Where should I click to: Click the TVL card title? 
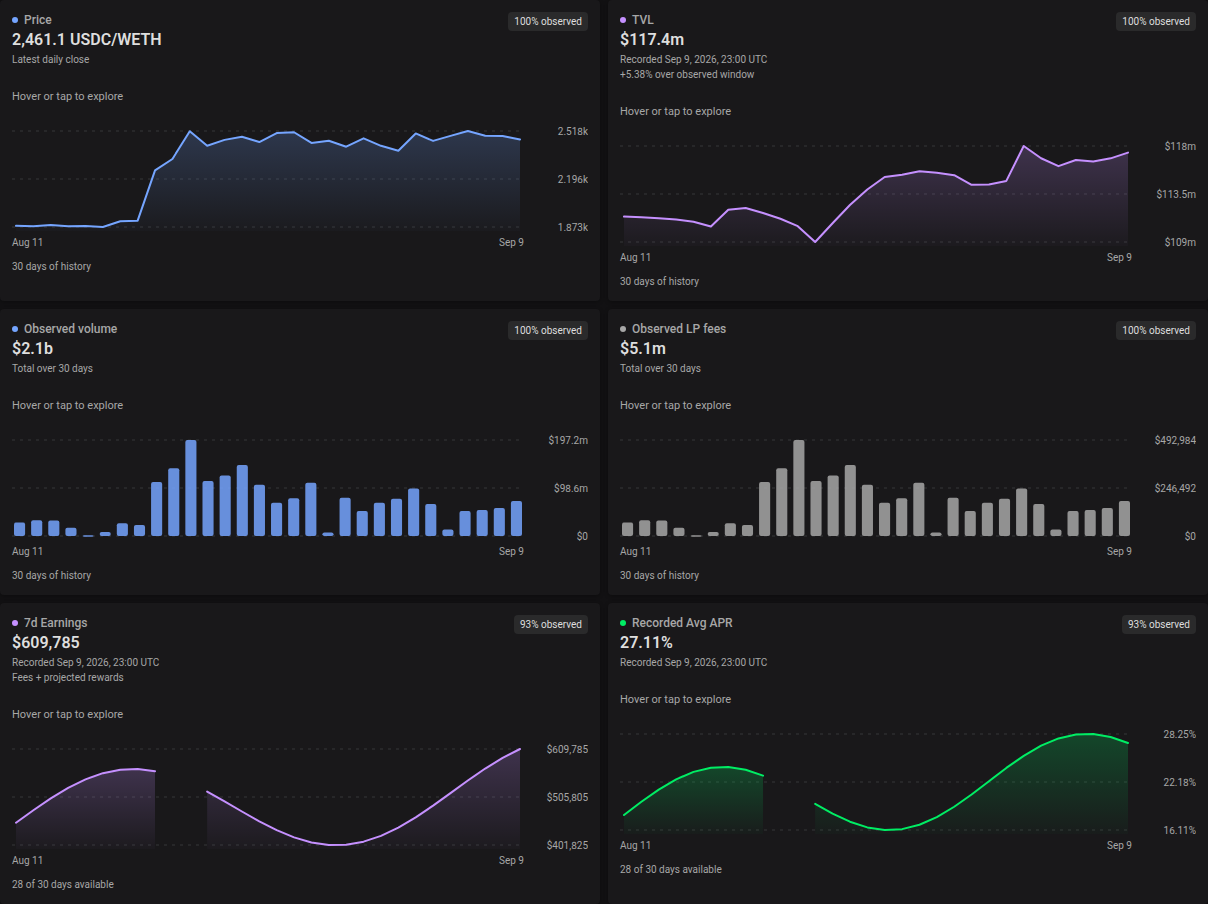[x=643, y=20]
